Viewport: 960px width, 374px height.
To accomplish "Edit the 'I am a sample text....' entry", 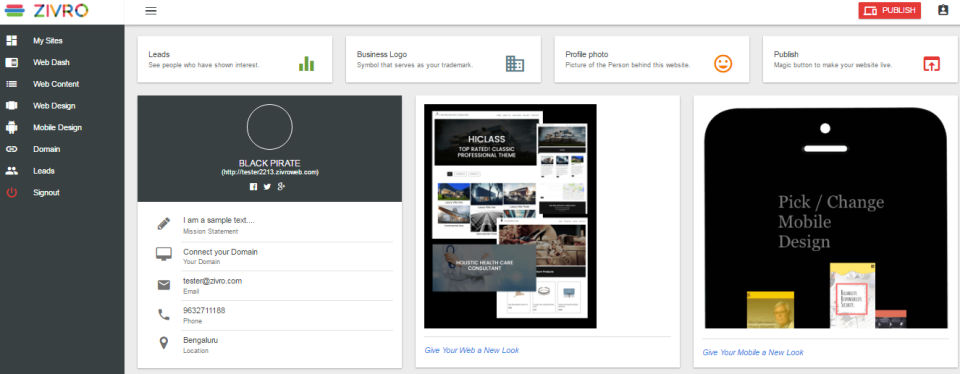I will point(219,220).
